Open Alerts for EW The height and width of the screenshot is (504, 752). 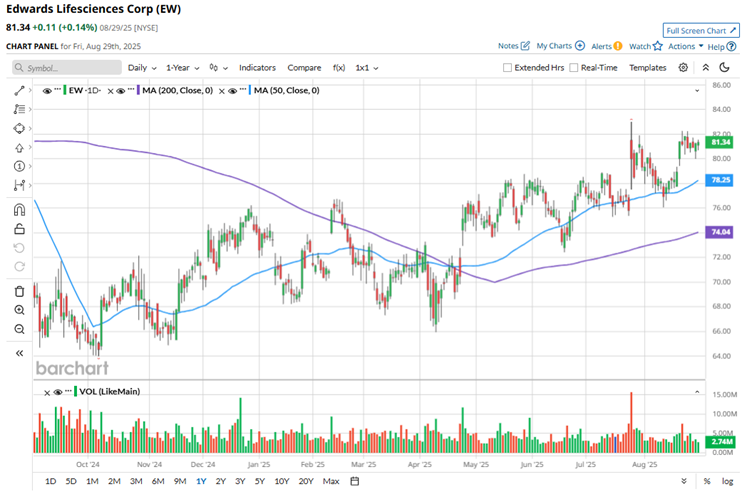607,46
